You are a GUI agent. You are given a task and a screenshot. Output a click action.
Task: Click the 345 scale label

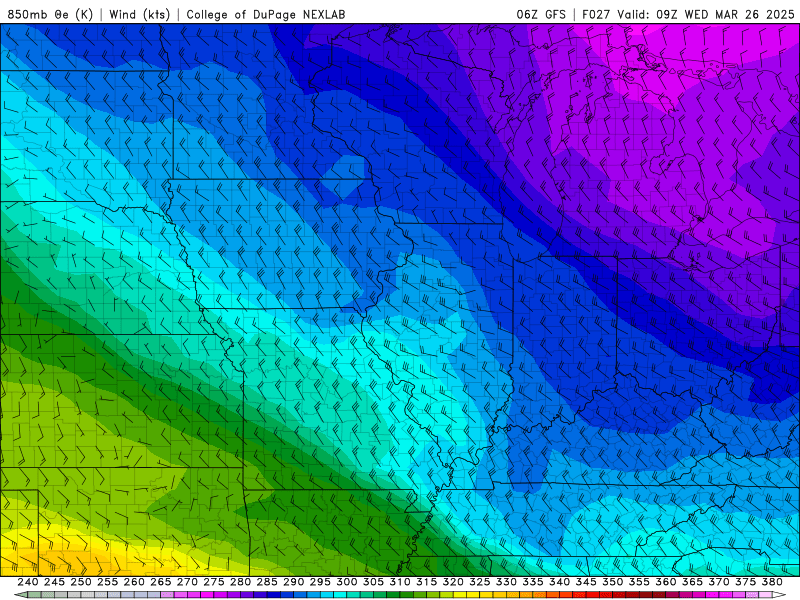tap(586, 582)
